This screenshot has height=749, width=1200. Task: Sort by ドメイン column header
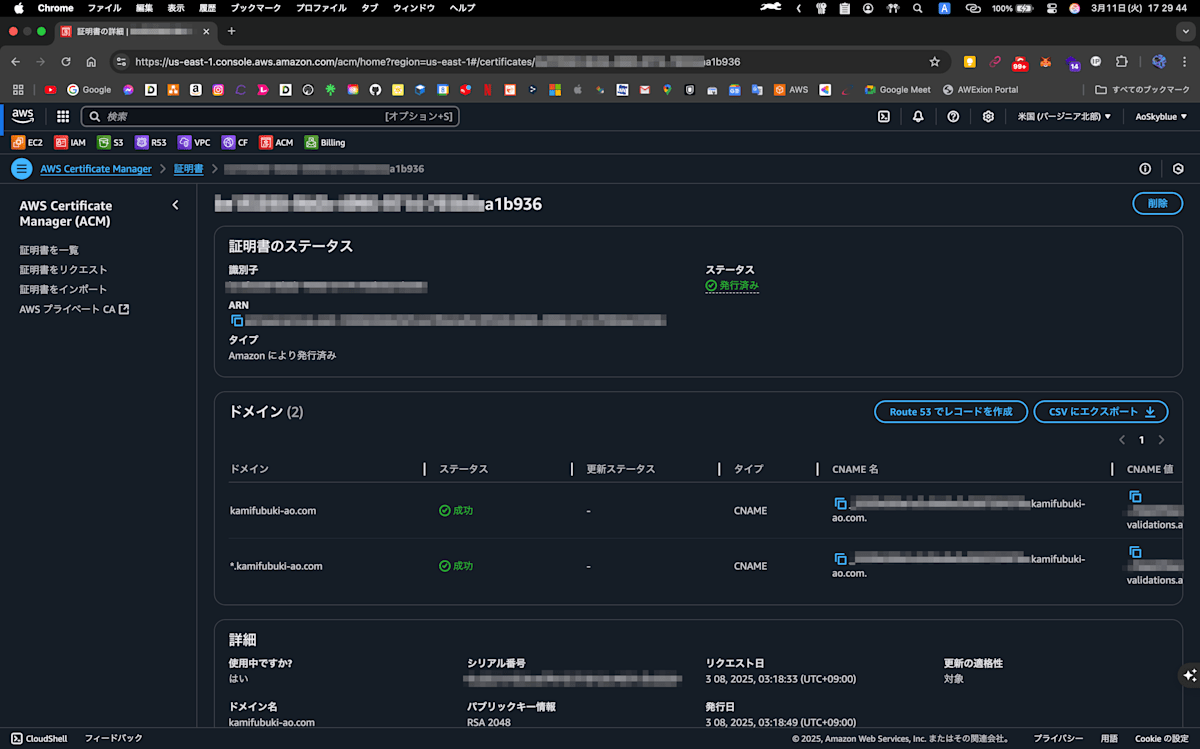(x=250, y=469)
